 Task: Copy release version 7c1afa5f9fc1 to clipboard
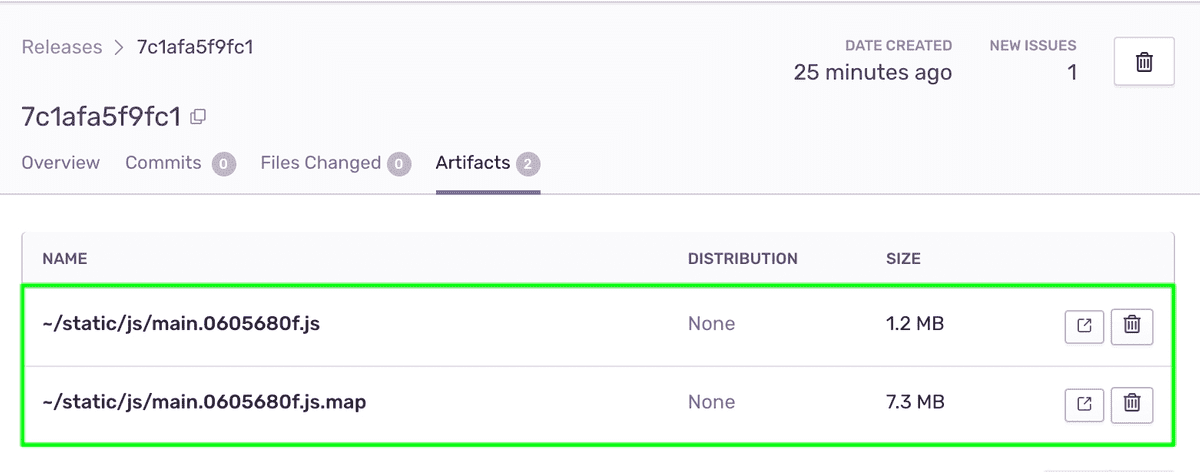[x=198, y=117]
